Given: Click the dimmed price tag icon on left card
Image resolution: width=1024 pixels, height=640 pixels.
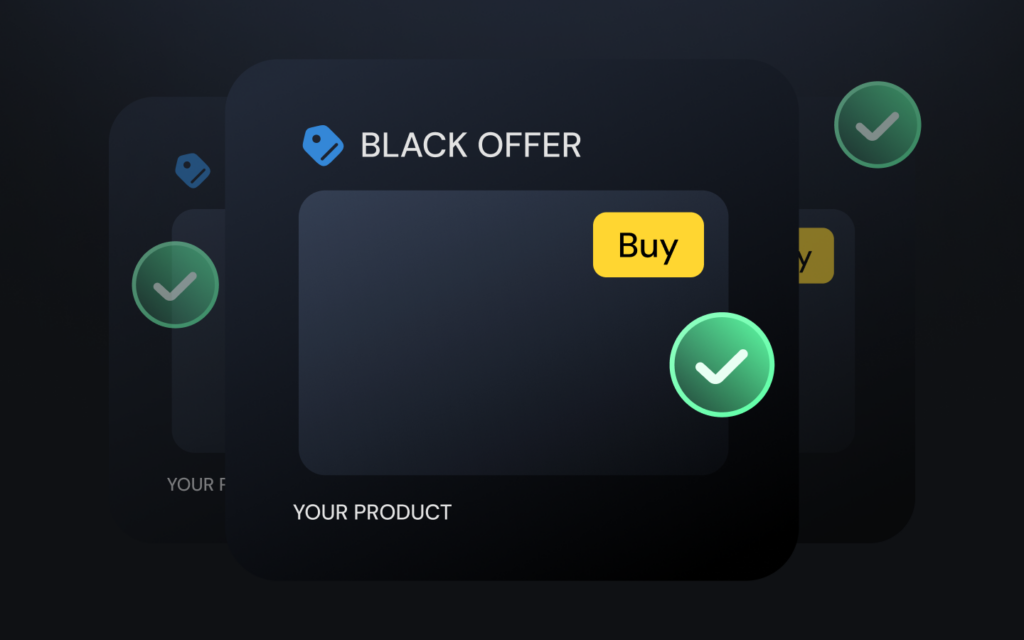Looking at the screenshot, I should 193,170.
